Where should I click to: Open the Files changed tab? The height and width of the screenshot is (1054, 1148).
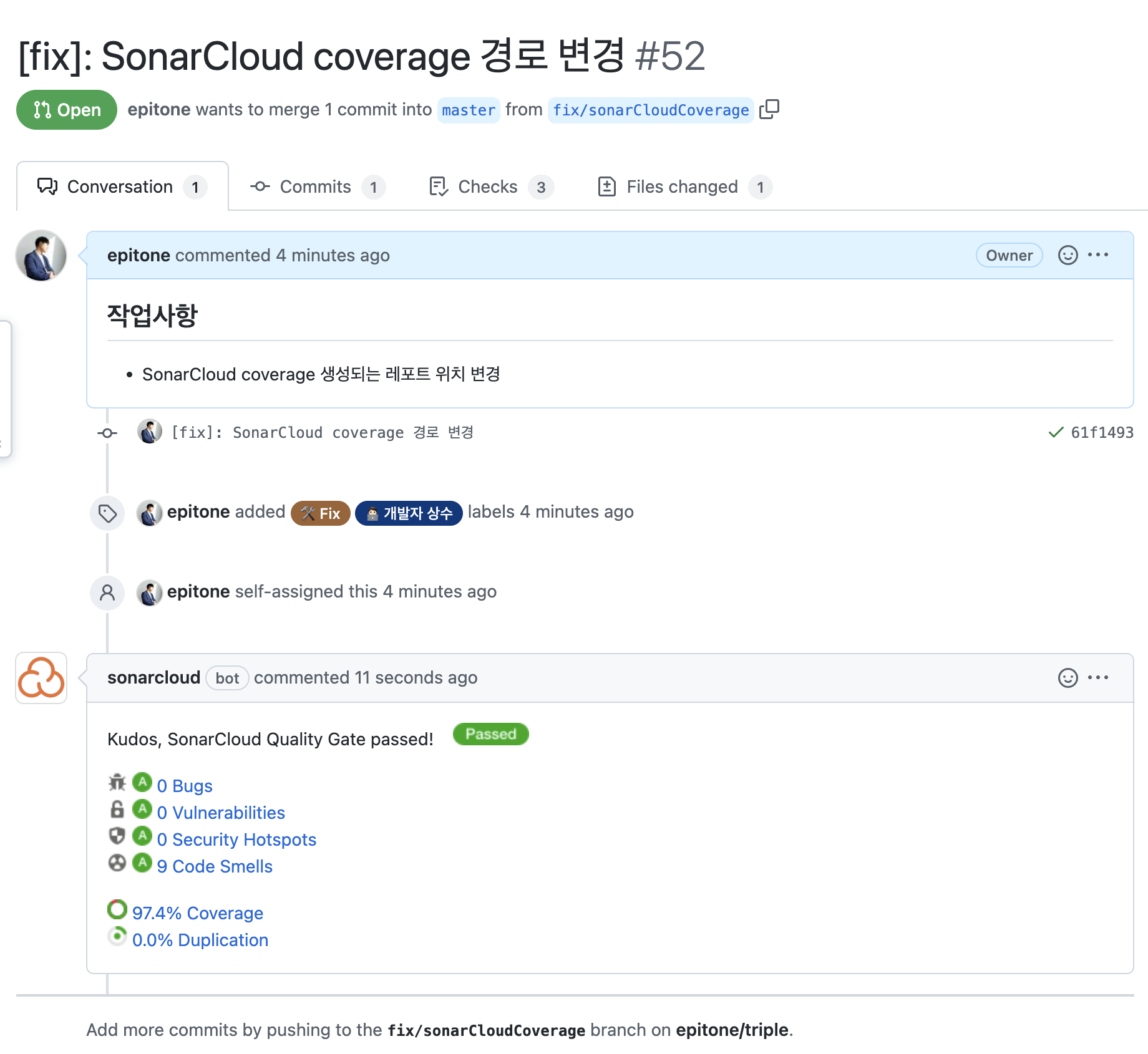pos(684,186)
